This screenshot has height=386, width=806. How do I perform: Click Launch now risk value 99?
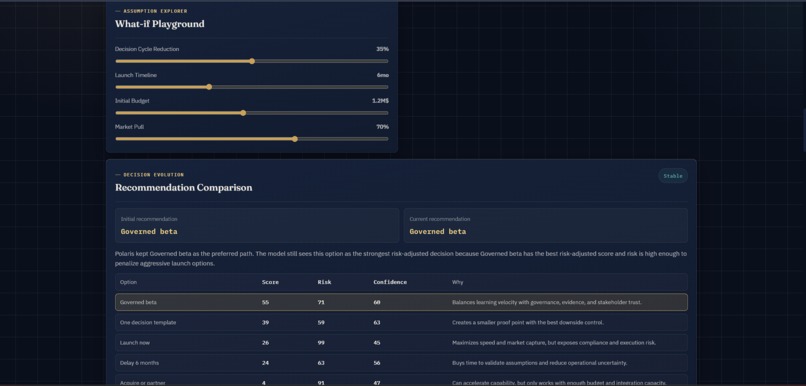point(321,343)
